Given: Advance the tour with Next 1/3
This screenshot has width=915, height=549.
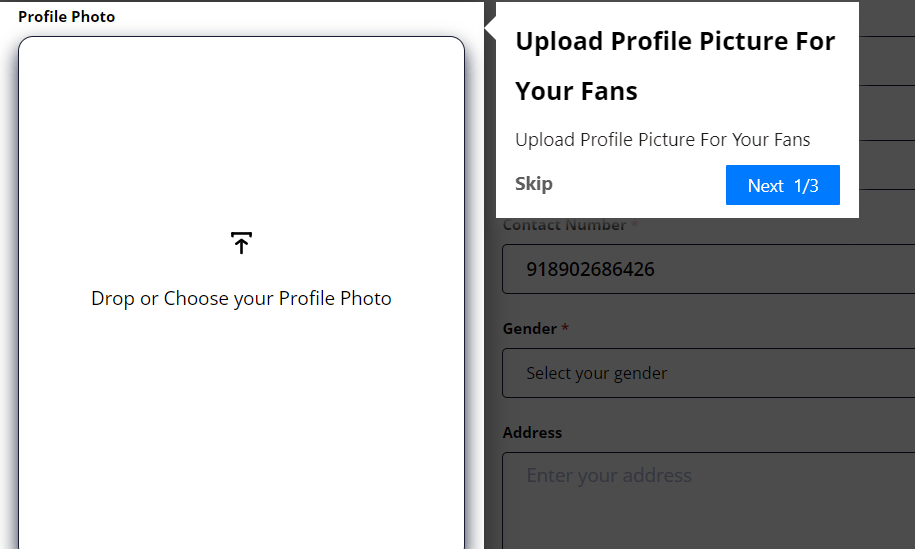Looking at the screenshot, I should tap(783, 185).
